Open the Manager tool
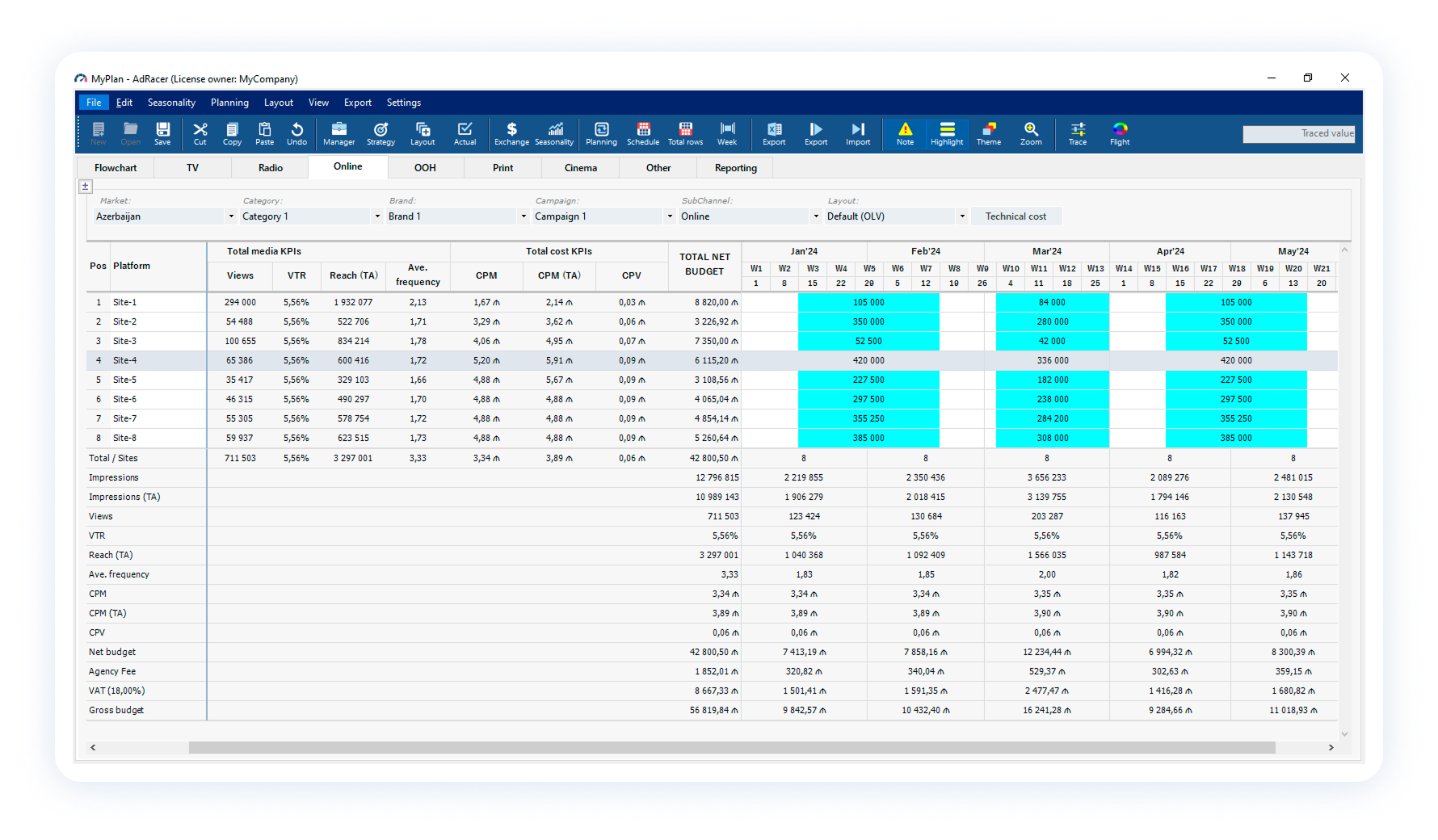This screenshot has height=840, width=1438. click(x=338, y=133)
